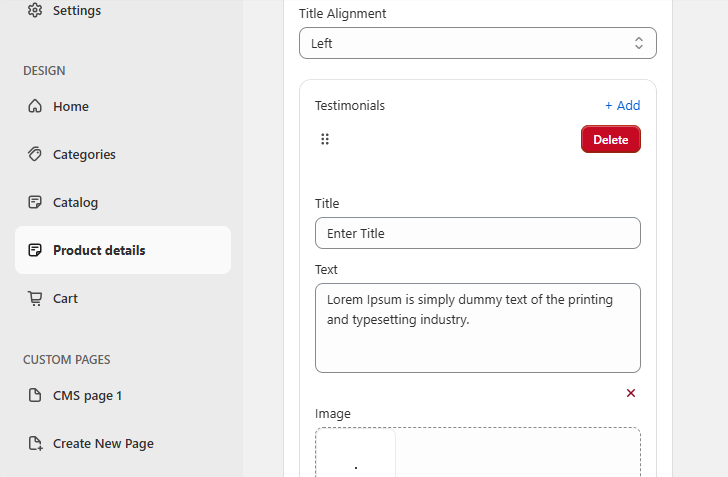Click the DESIGN section heading
This screenshot has width=728, height=477.
pyautogui.click(x=44, y=71)
